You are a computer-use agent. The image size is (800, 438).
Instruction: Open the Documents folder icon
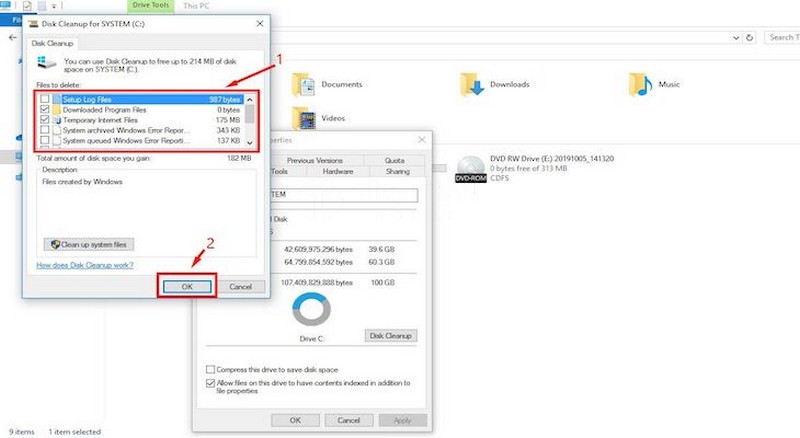303,85
